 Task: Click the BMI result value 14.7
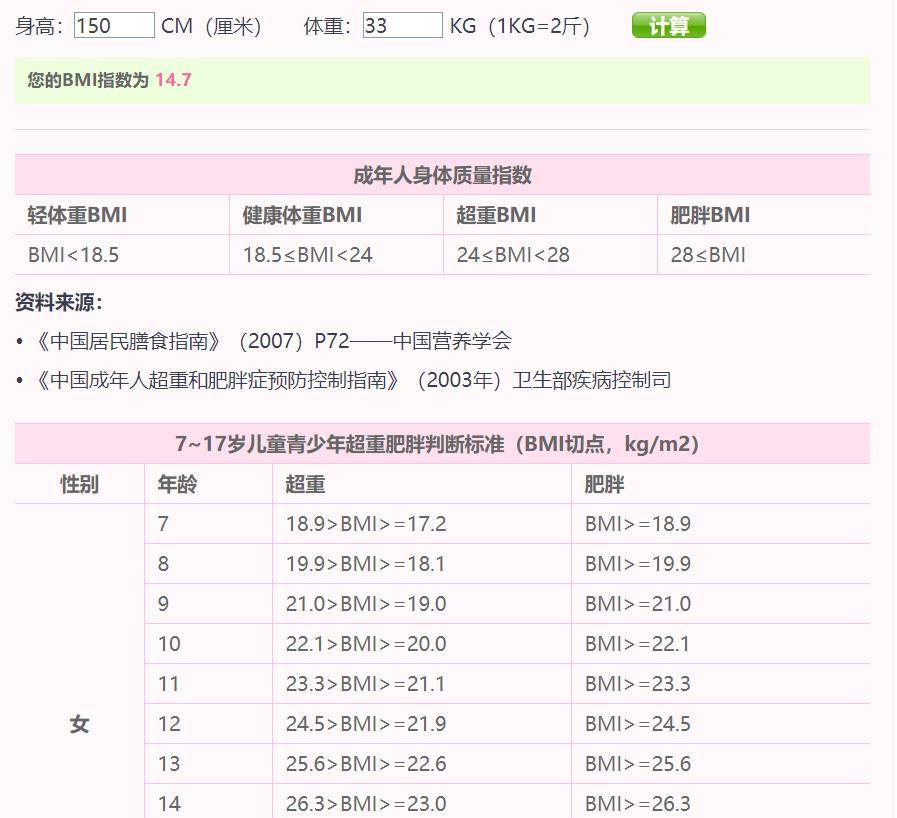(173, 80)
